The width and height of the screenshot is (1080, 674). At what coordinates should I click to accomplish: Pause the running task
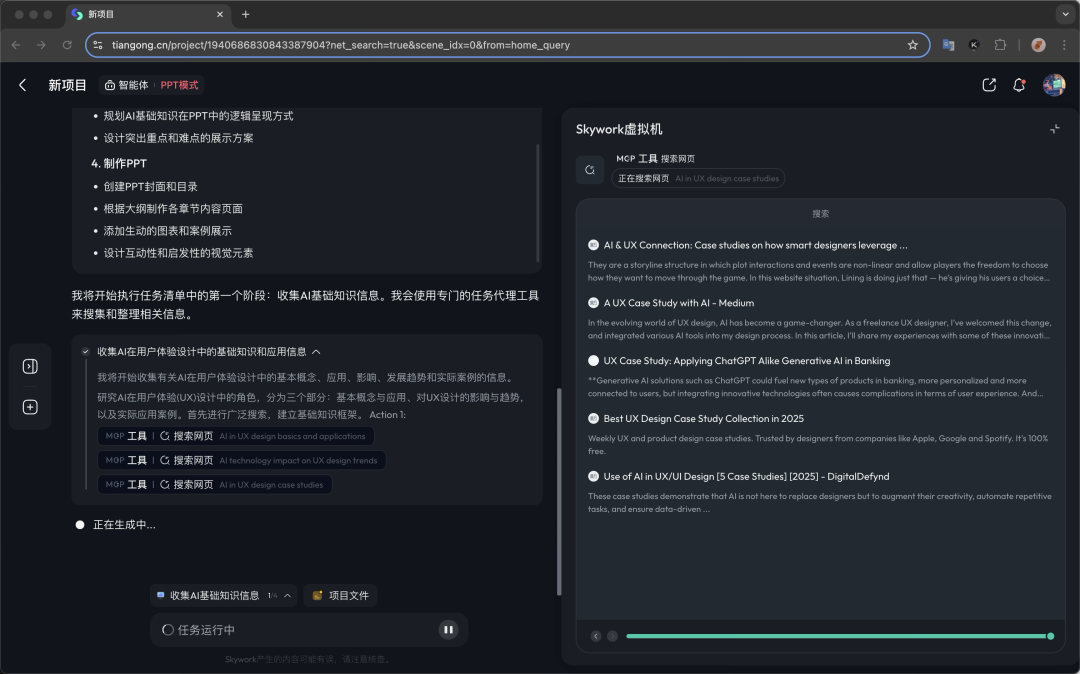448,630
